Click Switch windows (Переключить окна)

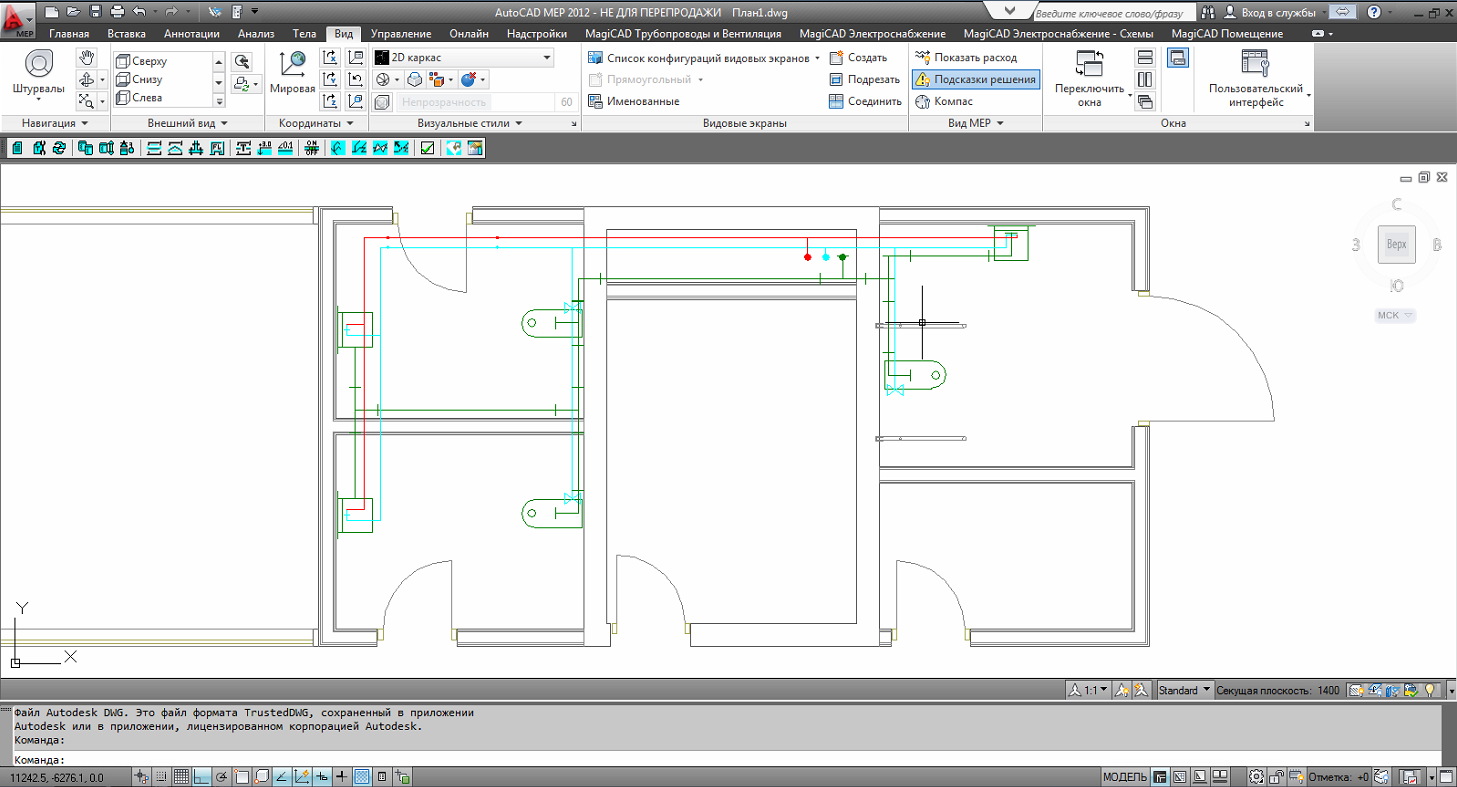click(1089, 78)
